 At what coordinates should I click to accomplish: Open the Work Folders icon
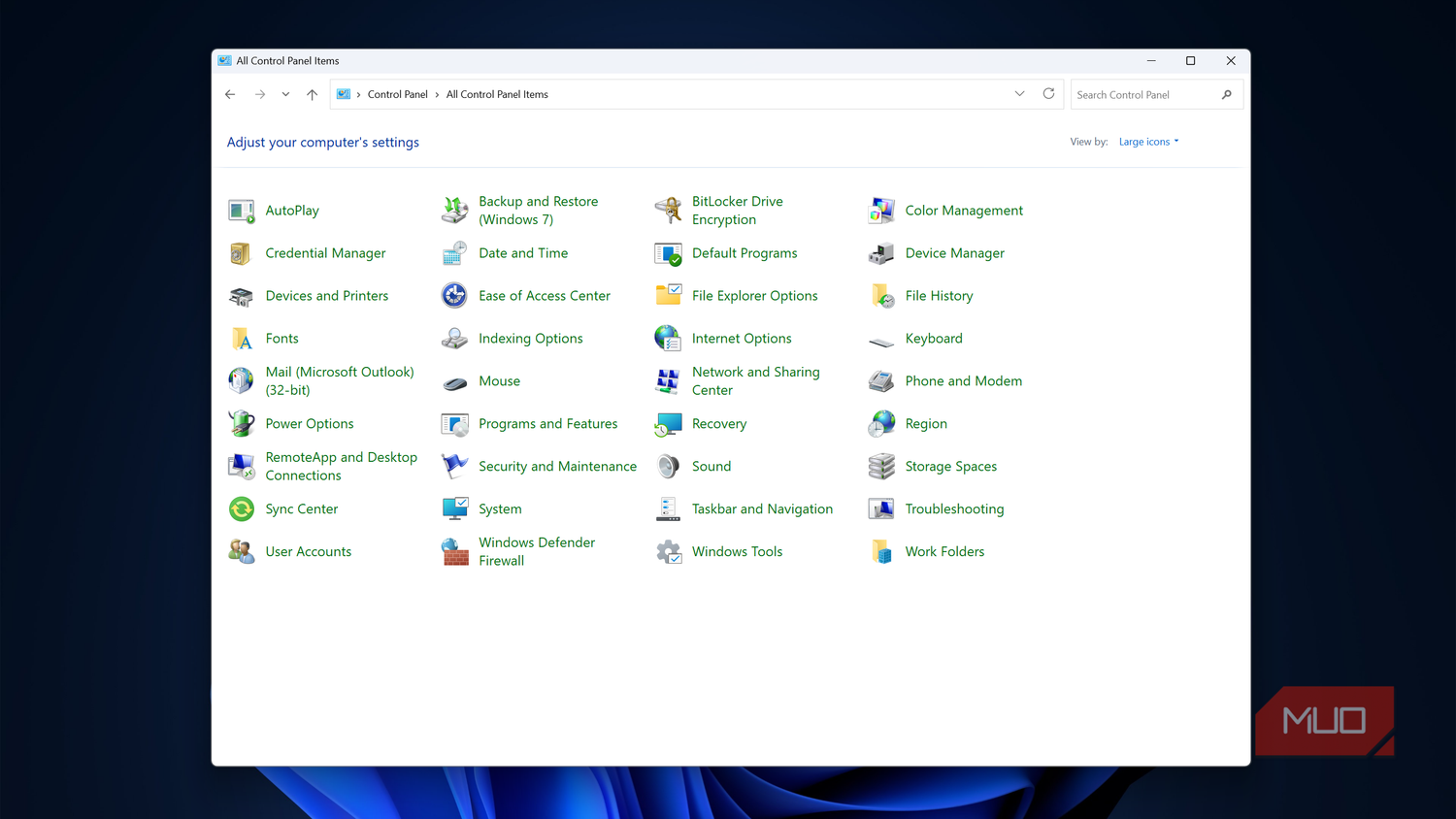pyautogui.click(x=881, y=552)
